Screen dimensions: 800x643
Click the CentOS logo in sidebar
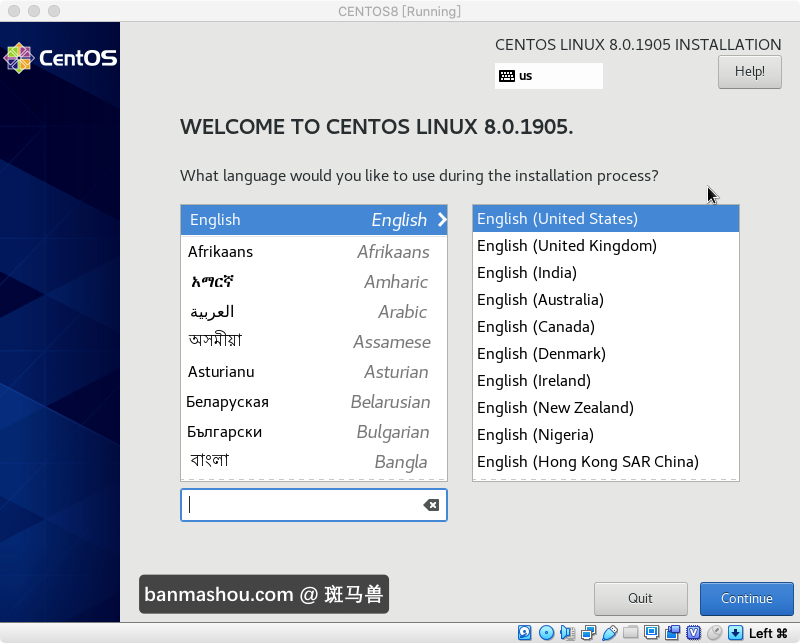click(x=60, y=58)
